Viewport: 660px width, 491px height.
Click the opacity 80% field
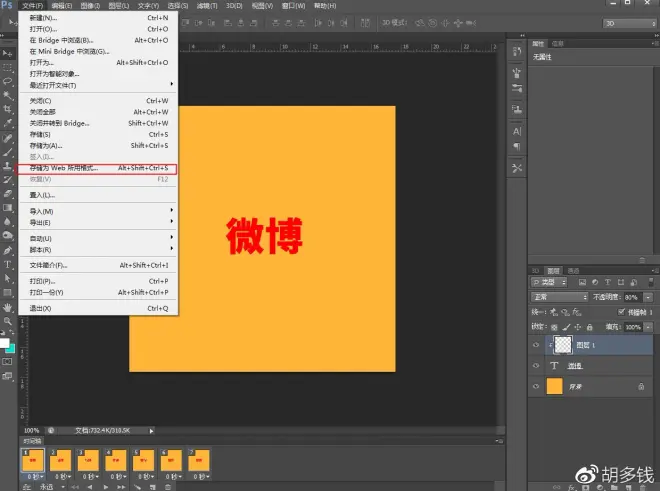[x=633, y=297]
